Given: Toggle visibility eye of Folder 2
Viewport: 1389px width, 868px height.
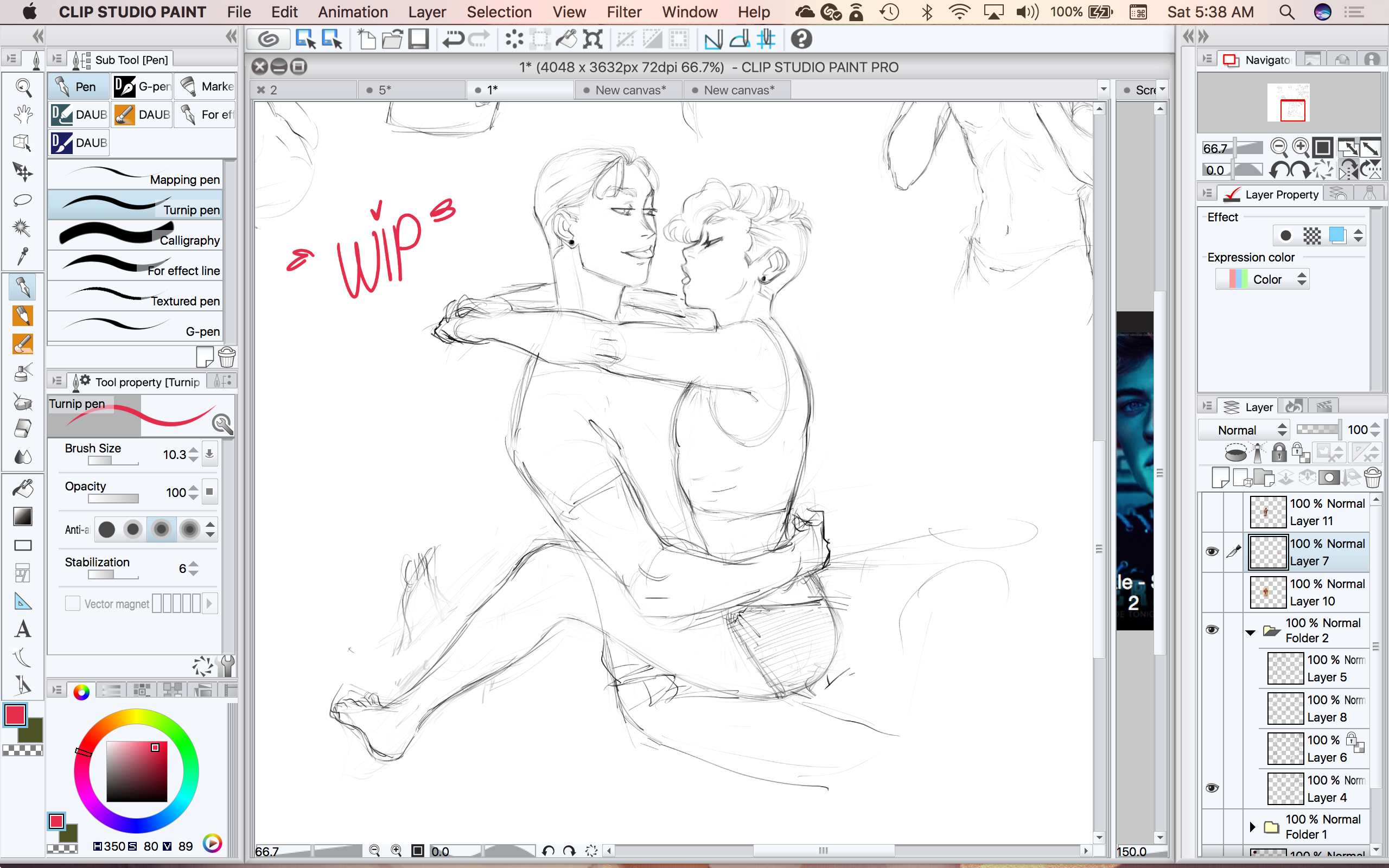Looking at the screenshot, I should [1212, 630].
